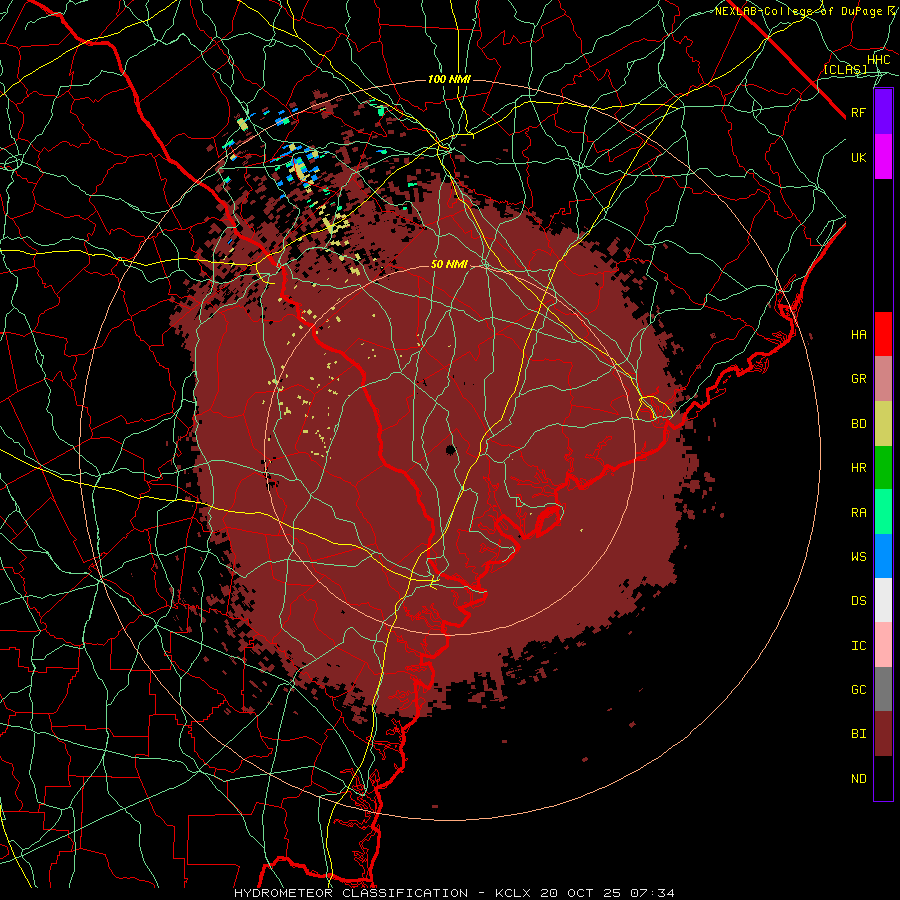
Task: Click the HHC product label
Action: coord(878,60)
